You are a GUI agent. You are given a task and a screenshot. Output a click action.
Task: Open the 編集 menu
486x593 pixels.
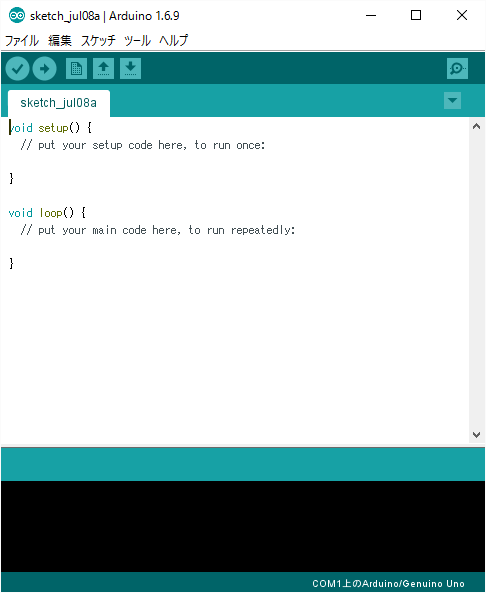(60, 40)
